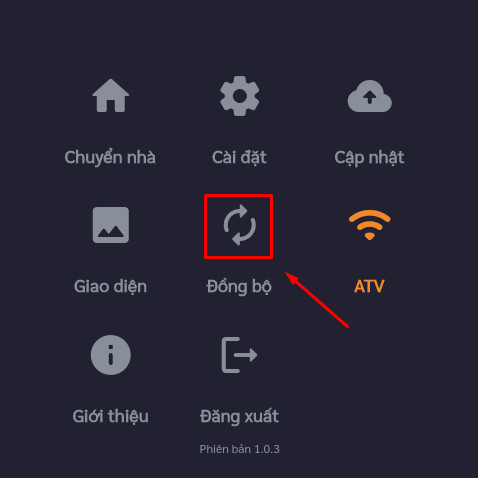The image size is (478, 478).
Task: Open the gear settings icon
Action: [x=239, y=96]
